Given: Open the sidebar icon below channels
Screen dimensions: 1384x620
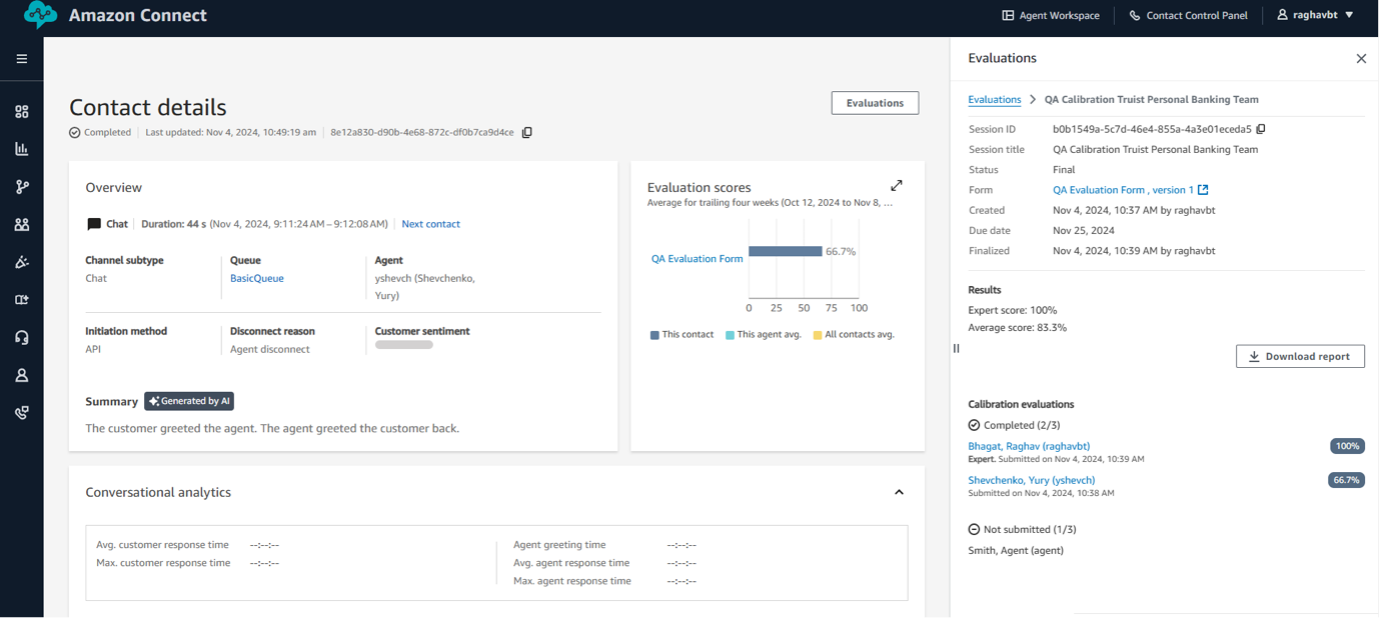Looking at the screenshot, I should pyautogui.click(x=21, y=300).
